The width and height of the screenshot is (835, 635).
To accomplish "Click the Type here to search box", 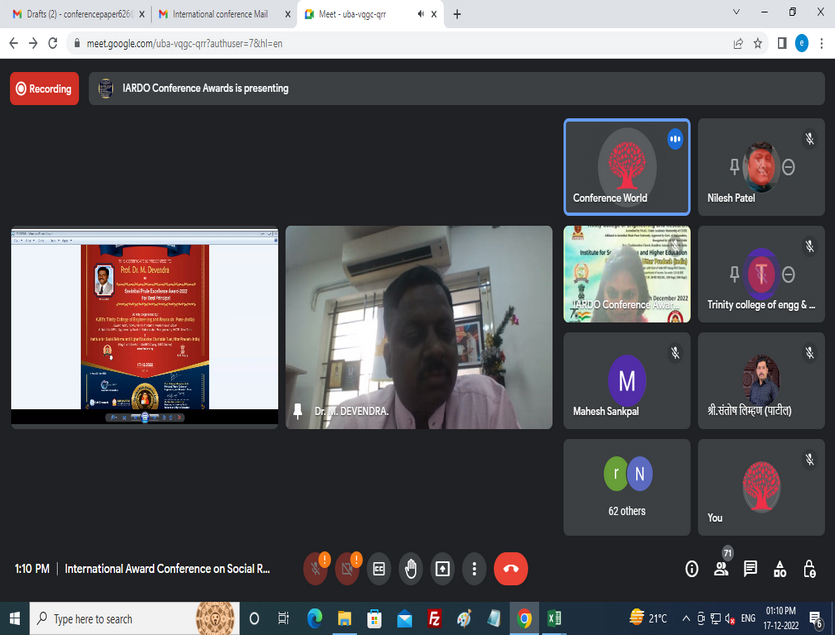I will point(134,618).
